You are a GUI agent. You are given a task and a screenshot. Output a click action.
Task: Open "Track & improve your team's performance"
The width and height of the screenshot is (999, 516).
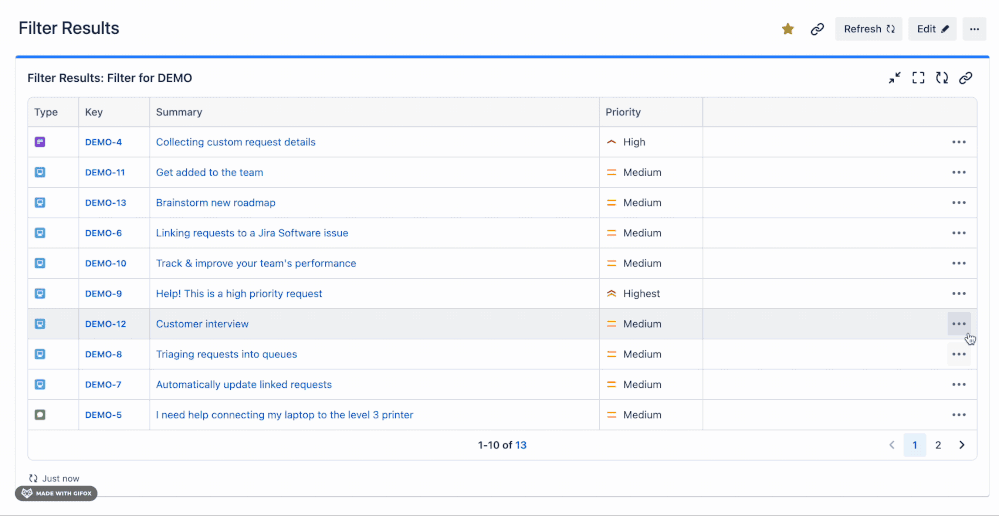point(256,263)
